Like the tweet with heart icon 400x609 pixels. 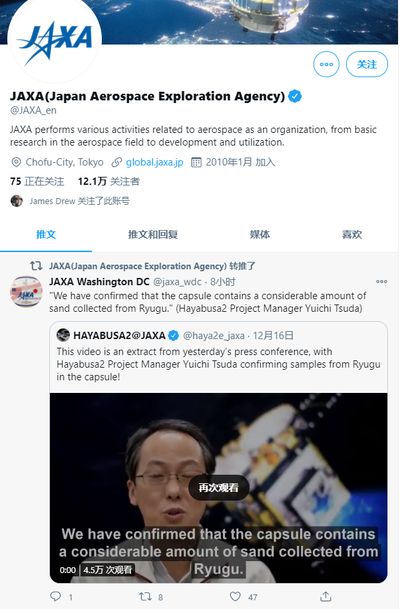click(x=235, y=596)
